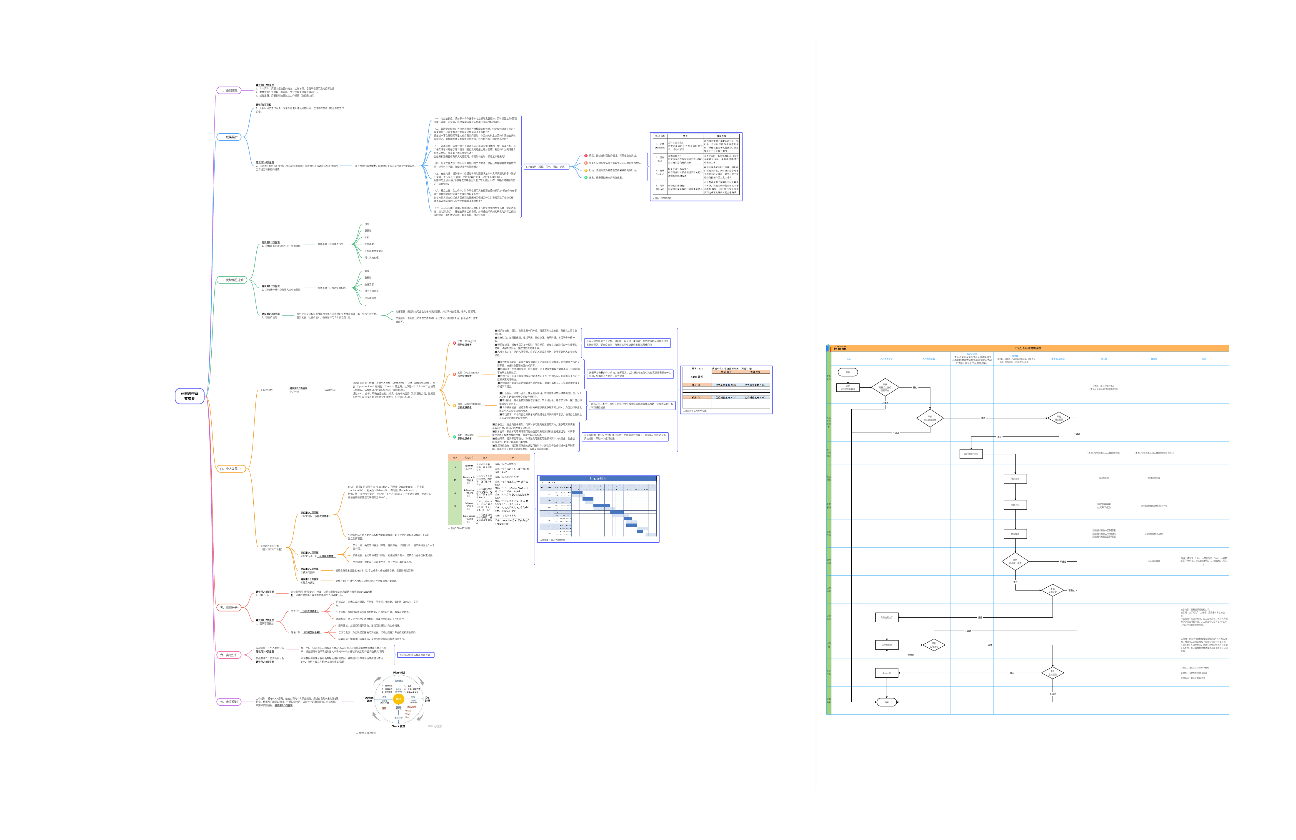Click the end terminator at flowchart bottom
Image resolution: width=1296 pixels, height=840 pixels.
(x=887, y=702)
